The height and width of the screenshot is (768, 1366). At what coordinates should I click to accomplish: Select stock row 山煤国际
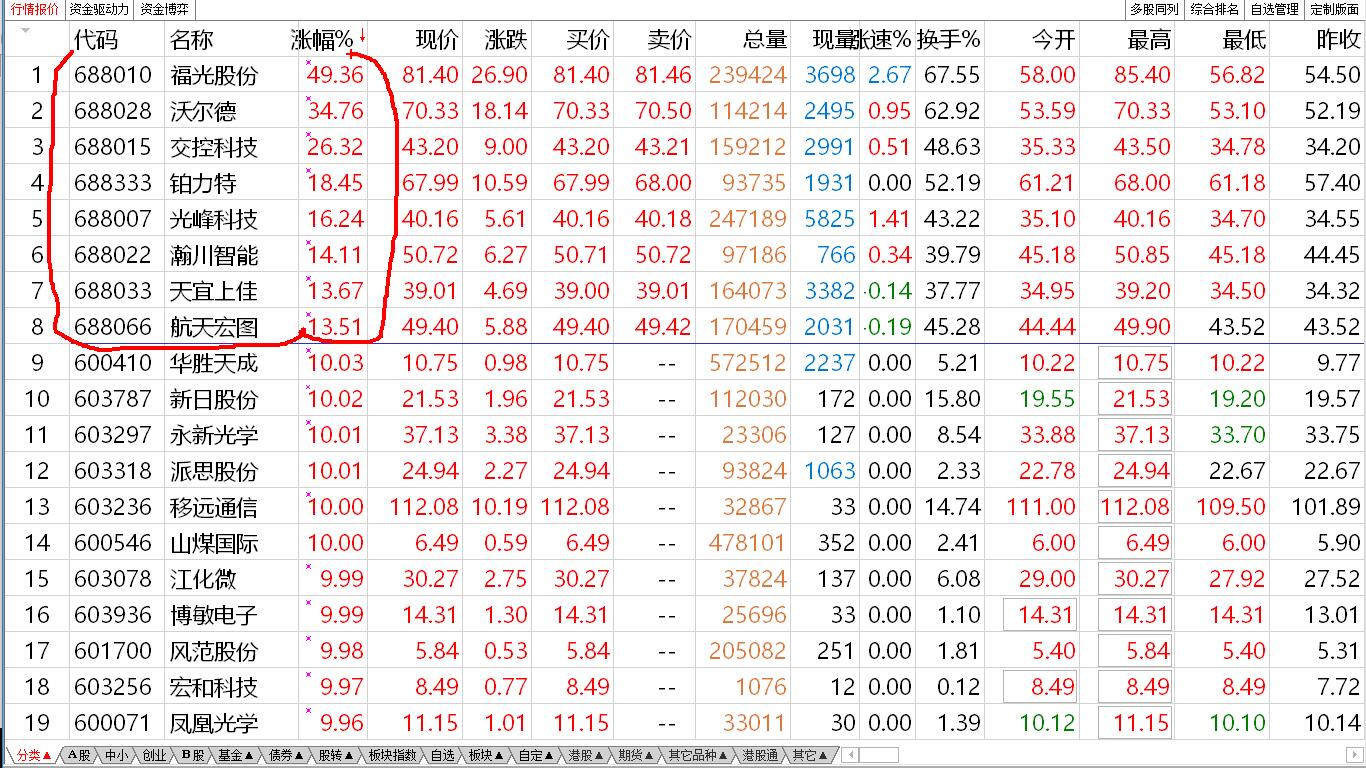[x=683, y=543]
